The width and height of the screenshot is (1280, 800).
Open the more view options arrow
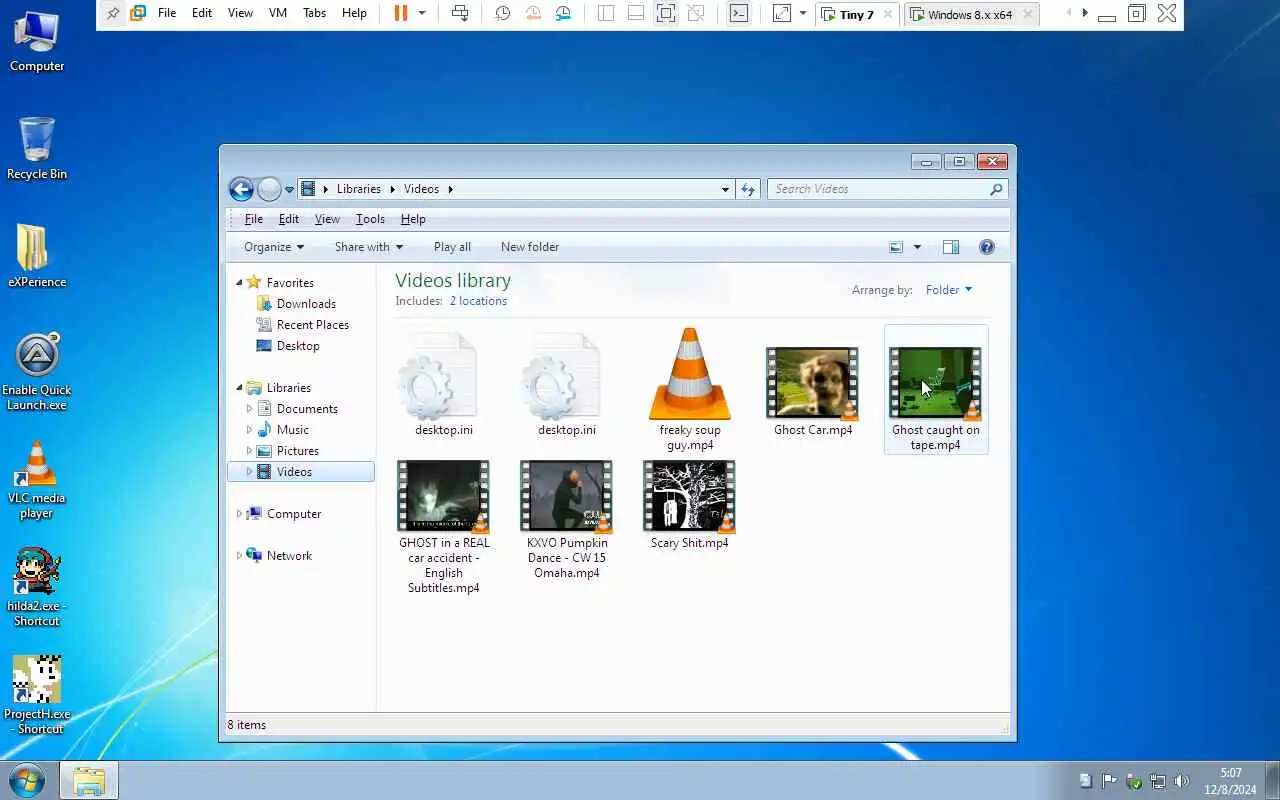917,247
